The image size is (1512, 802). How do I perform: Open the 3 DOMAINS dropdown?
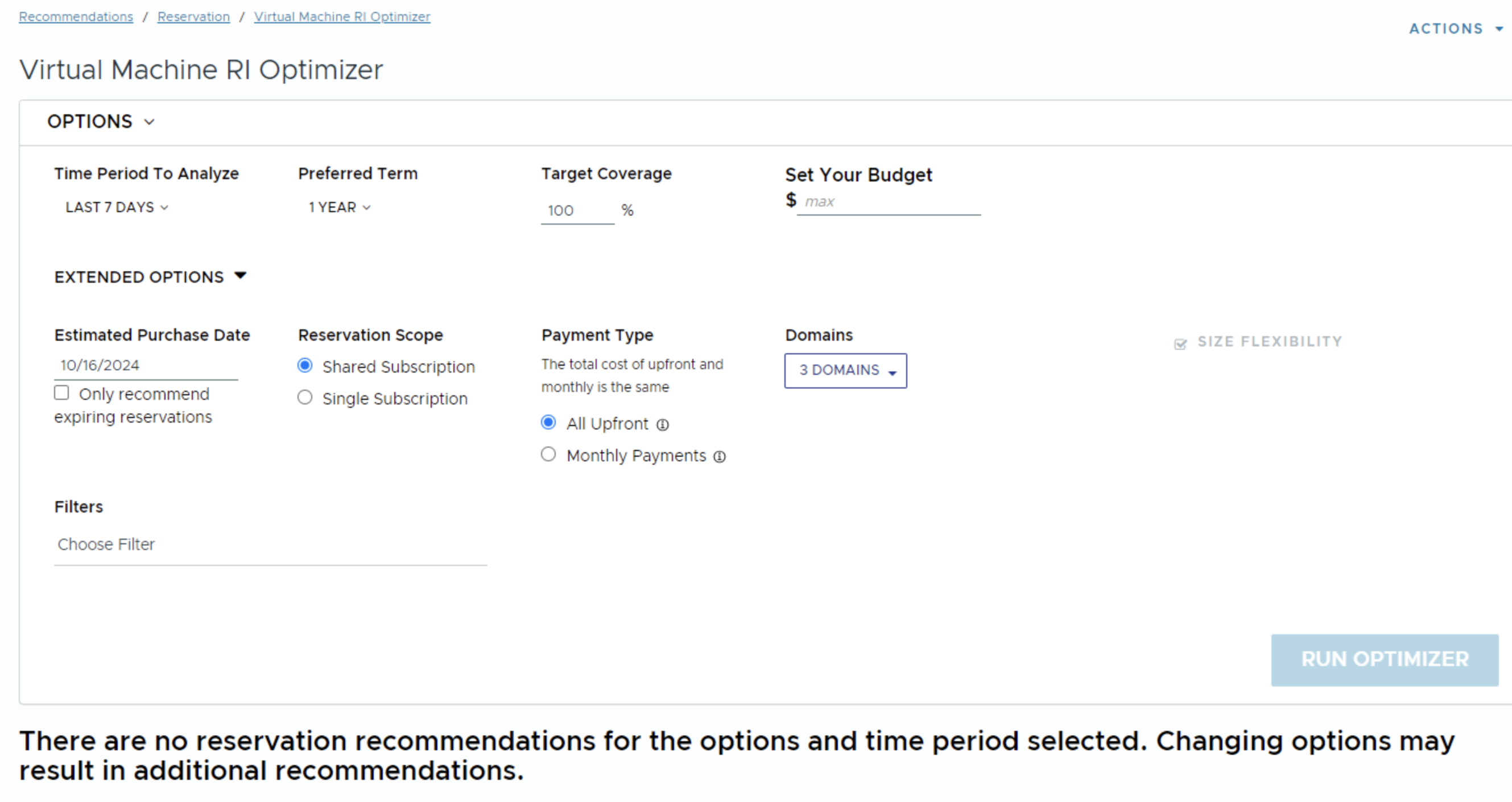[x=845, y=371]
